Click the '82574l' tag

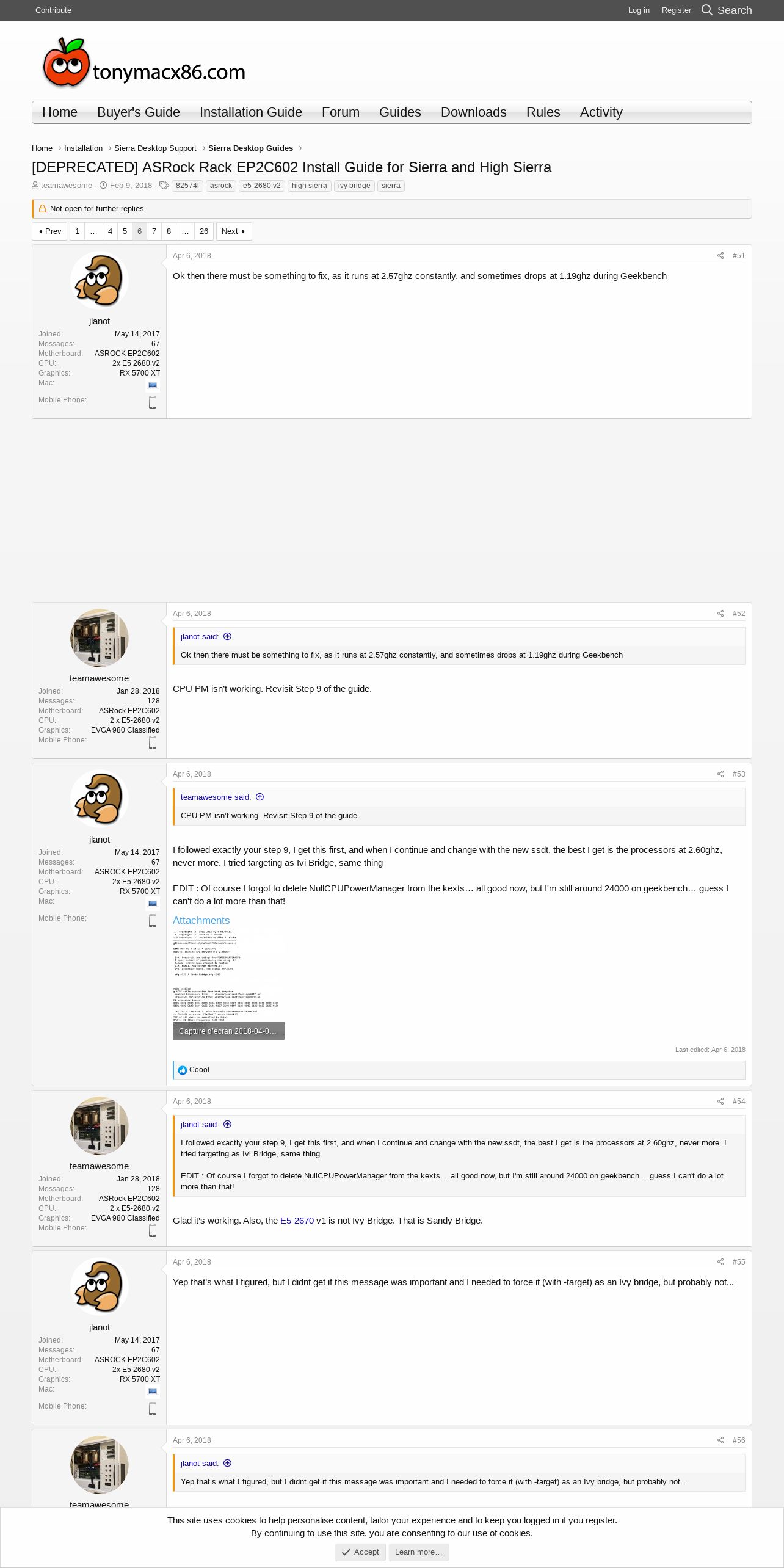click(x=187, y=186)
